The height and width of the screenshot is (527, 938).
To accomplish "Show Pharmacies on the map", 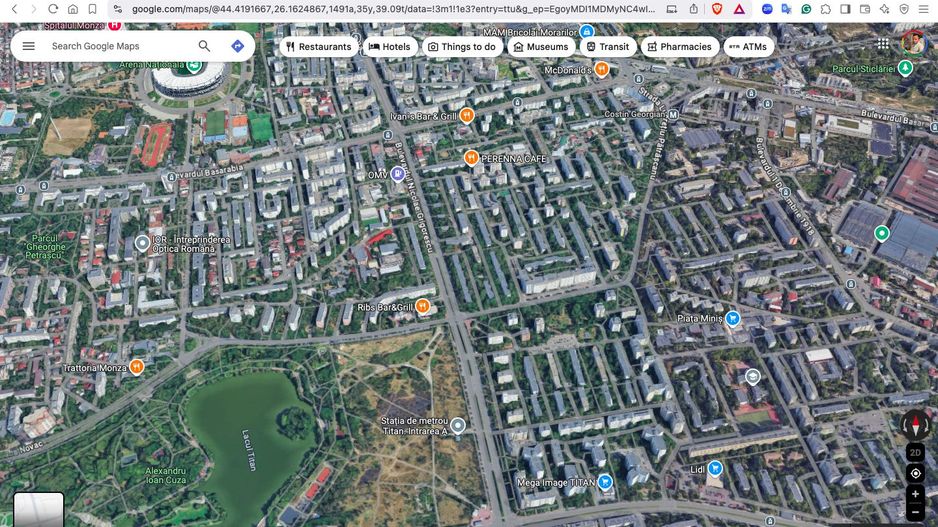I will point(680,47).
